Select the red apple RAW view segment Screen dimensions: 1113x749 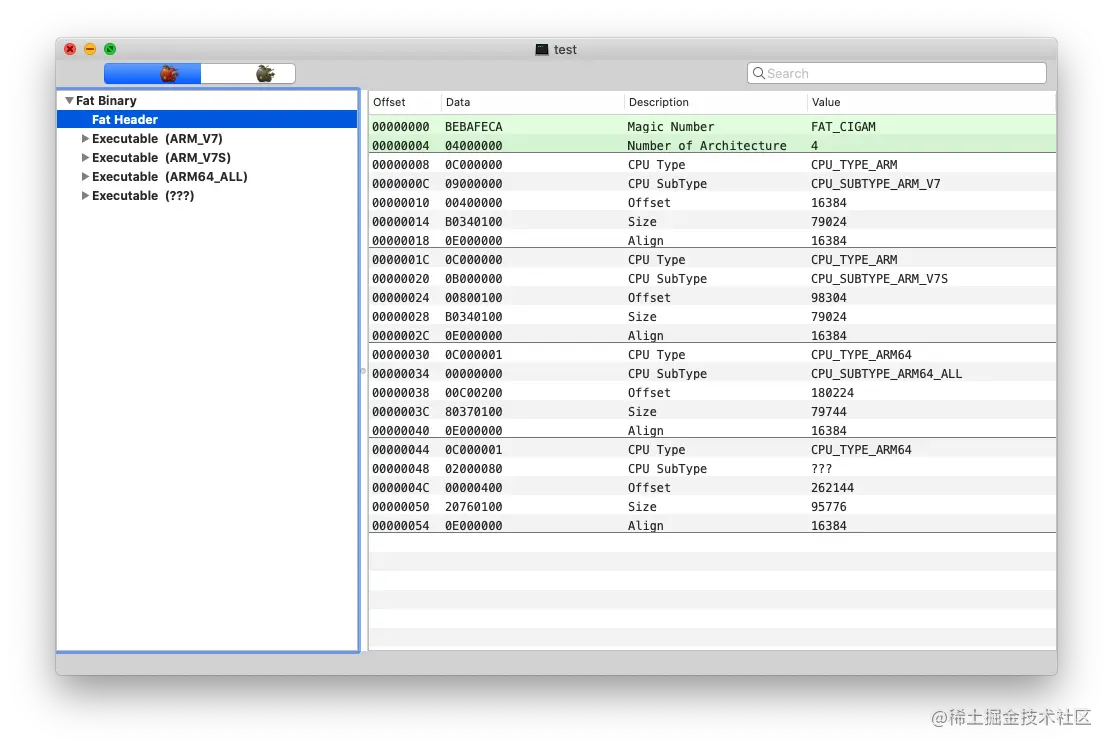[153, 73]
